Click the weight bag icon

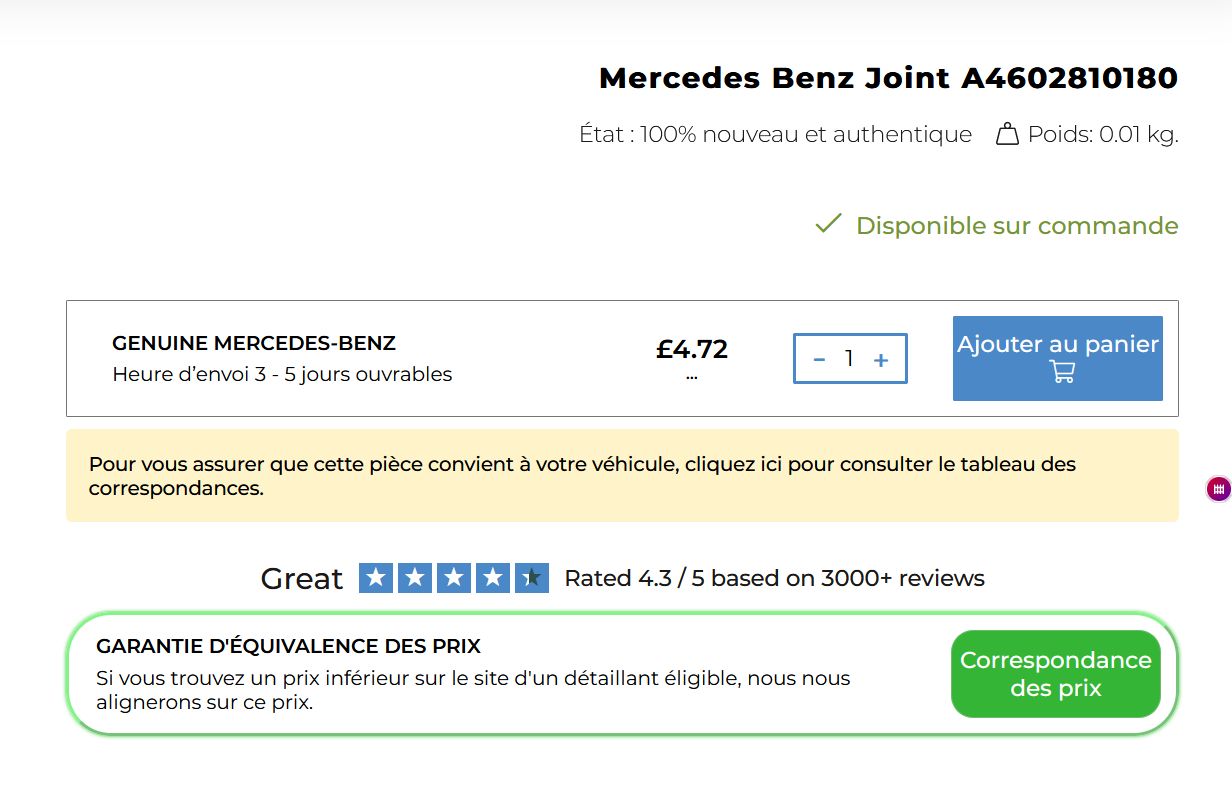tap(1007, 134)
